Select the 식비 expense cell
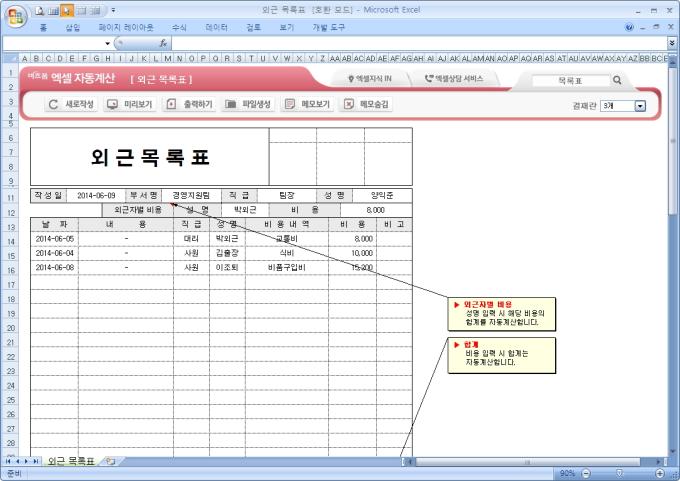 (x=287, y=253)
